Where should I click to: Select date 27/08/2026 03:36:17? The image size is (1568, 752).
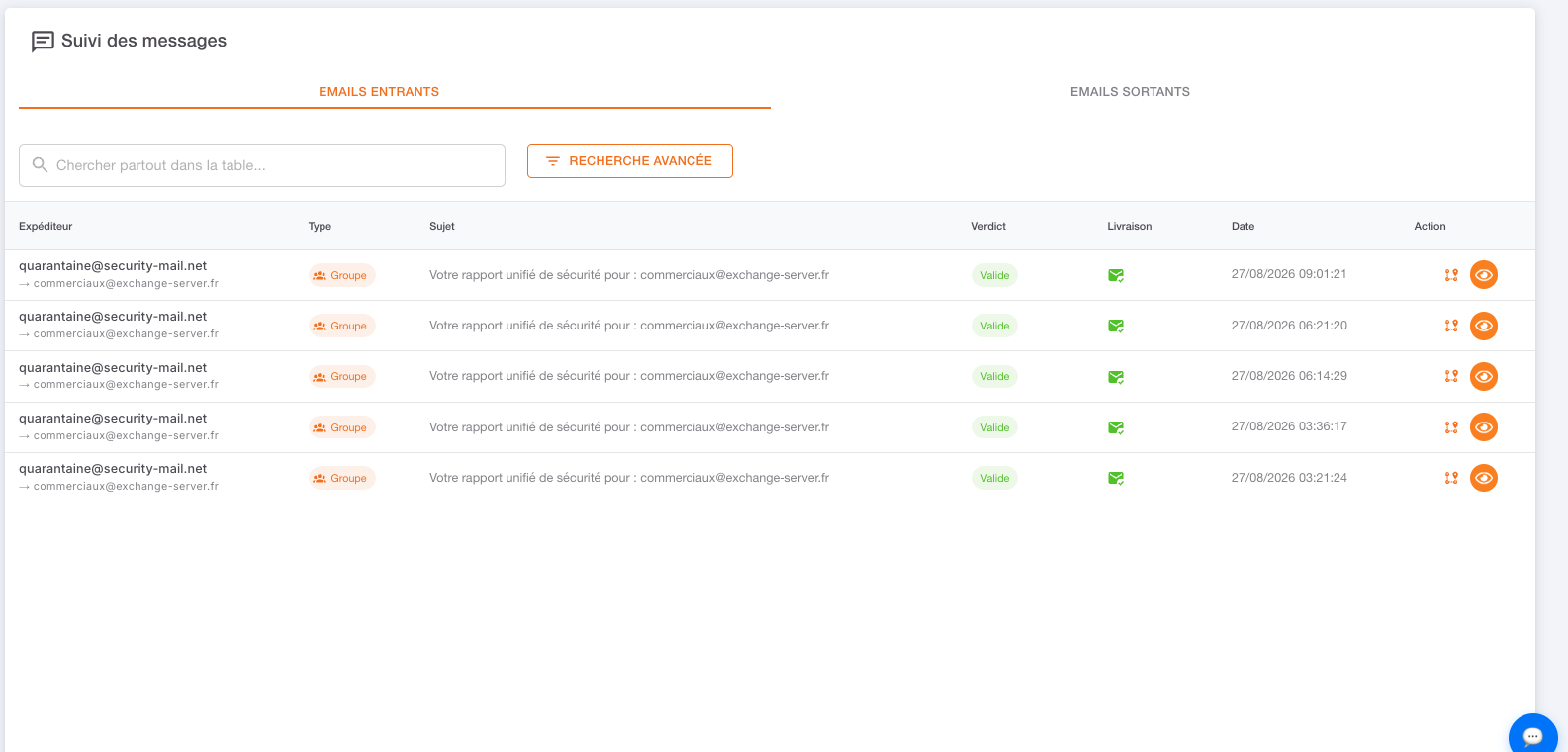[1289, 426]
